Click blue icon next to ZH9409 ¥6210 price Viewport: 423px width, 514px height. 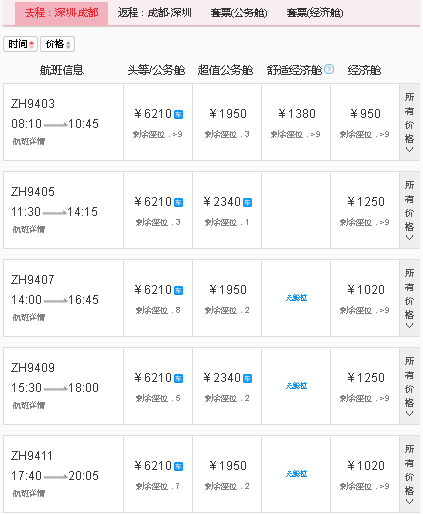pyautogui.click(x=179, y=378)
